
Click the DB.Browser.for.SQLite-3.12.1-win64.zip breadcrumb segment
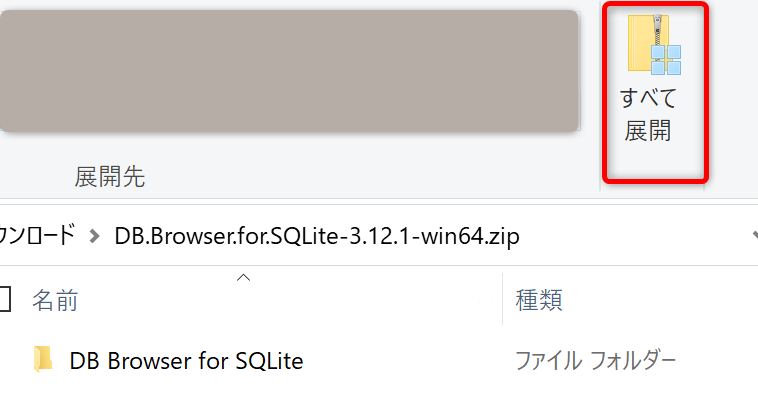(317, 236)
